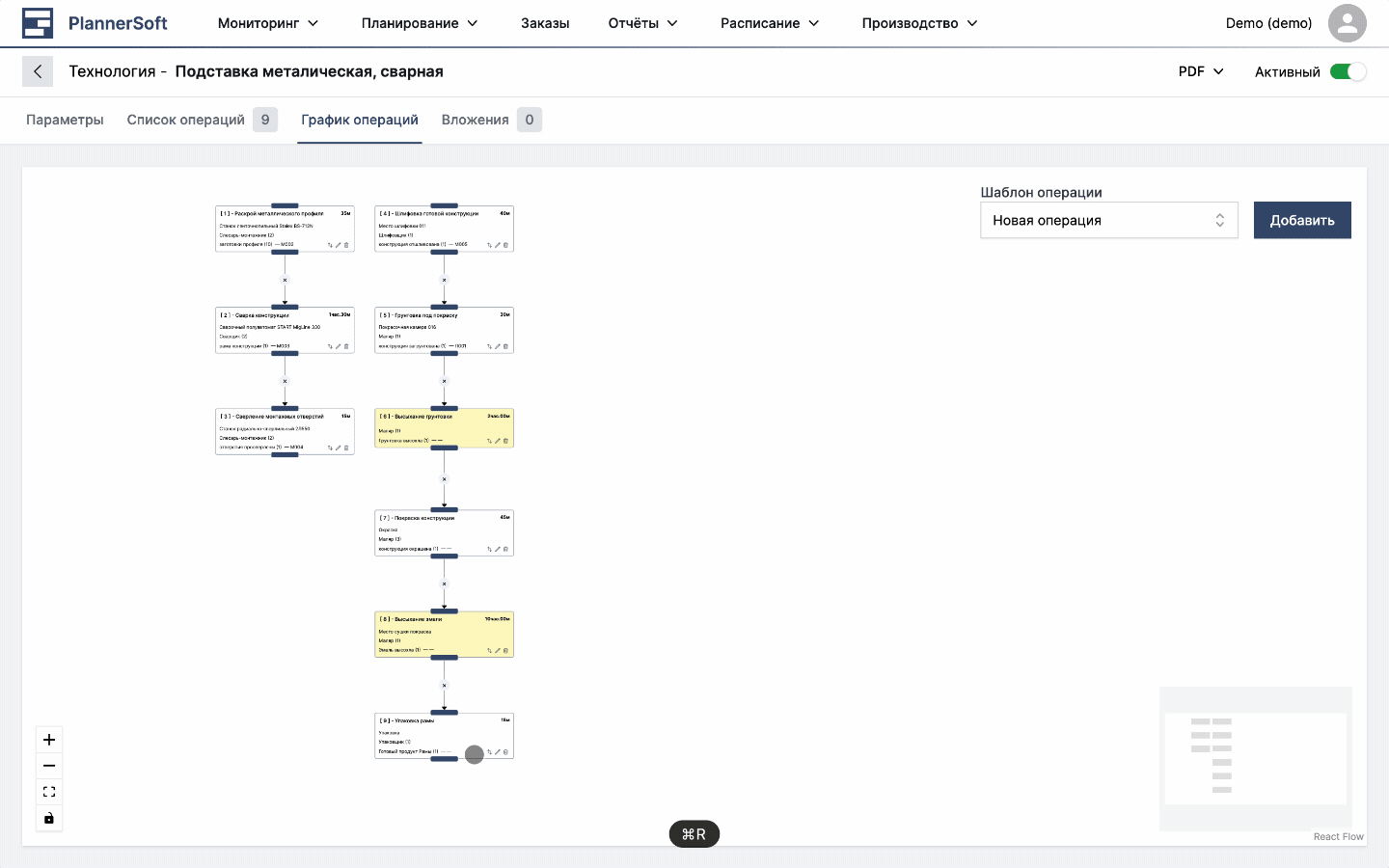Toggle the canvas interactivity lock

49,819
